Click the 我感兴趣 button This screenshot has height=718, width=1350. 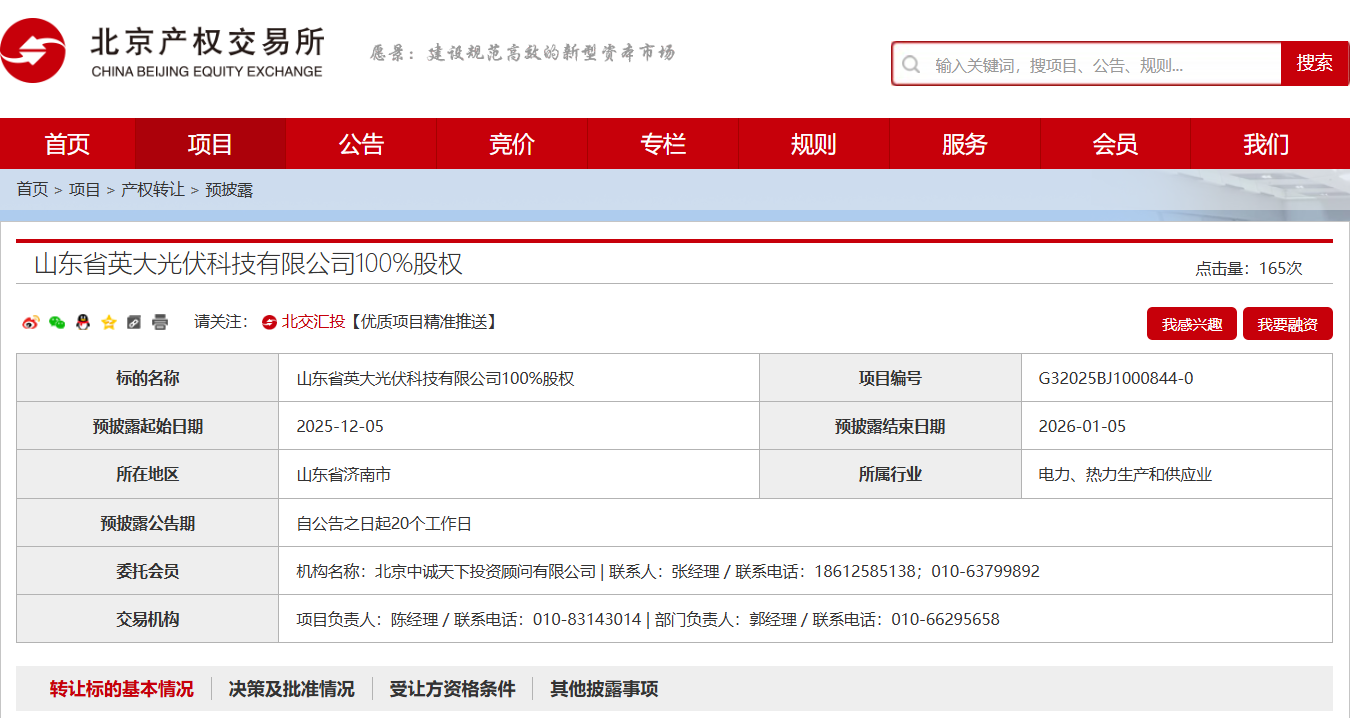1191,324
